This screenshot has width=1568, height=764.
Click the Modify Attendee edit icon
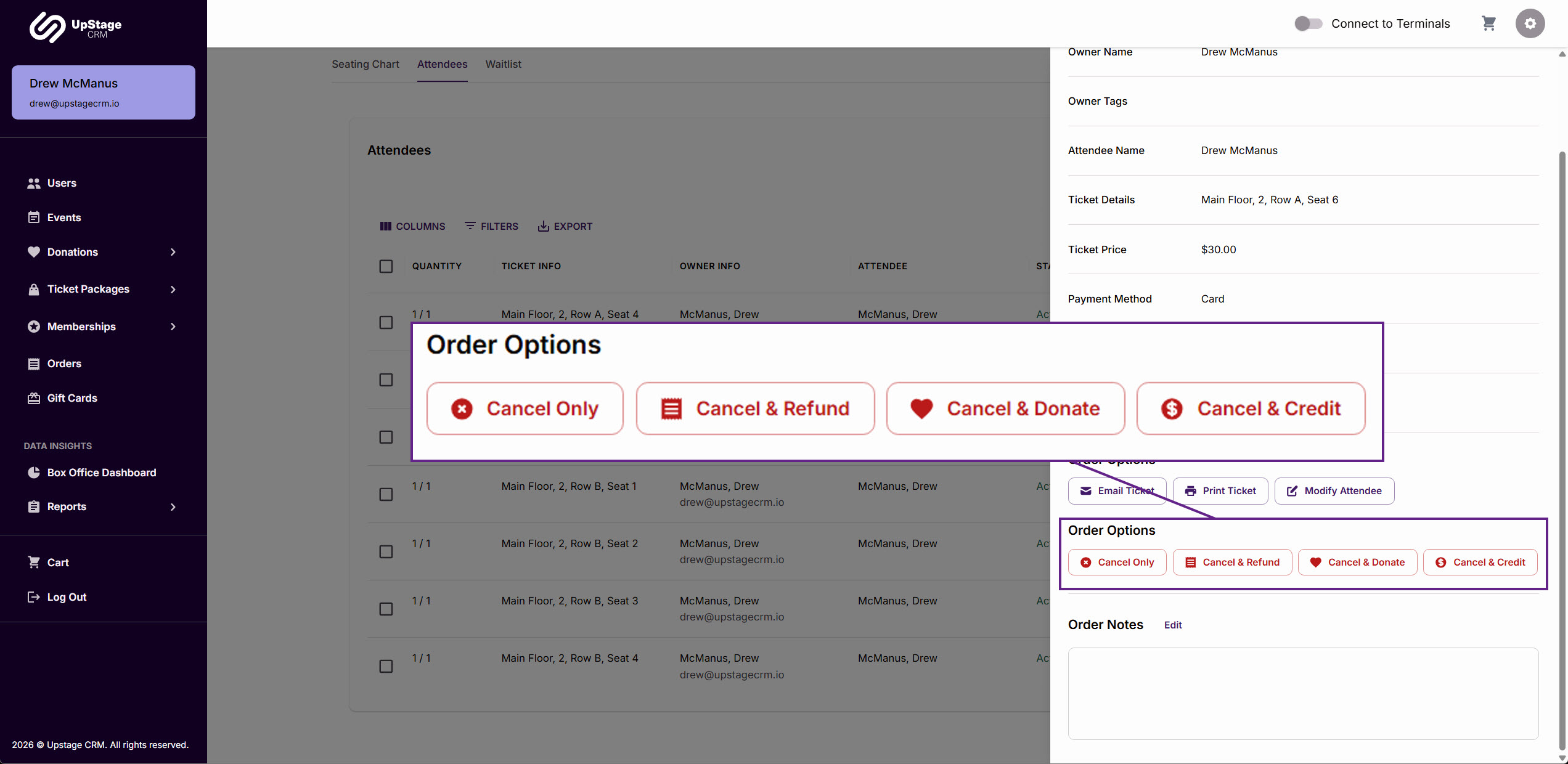point(1292,491)
